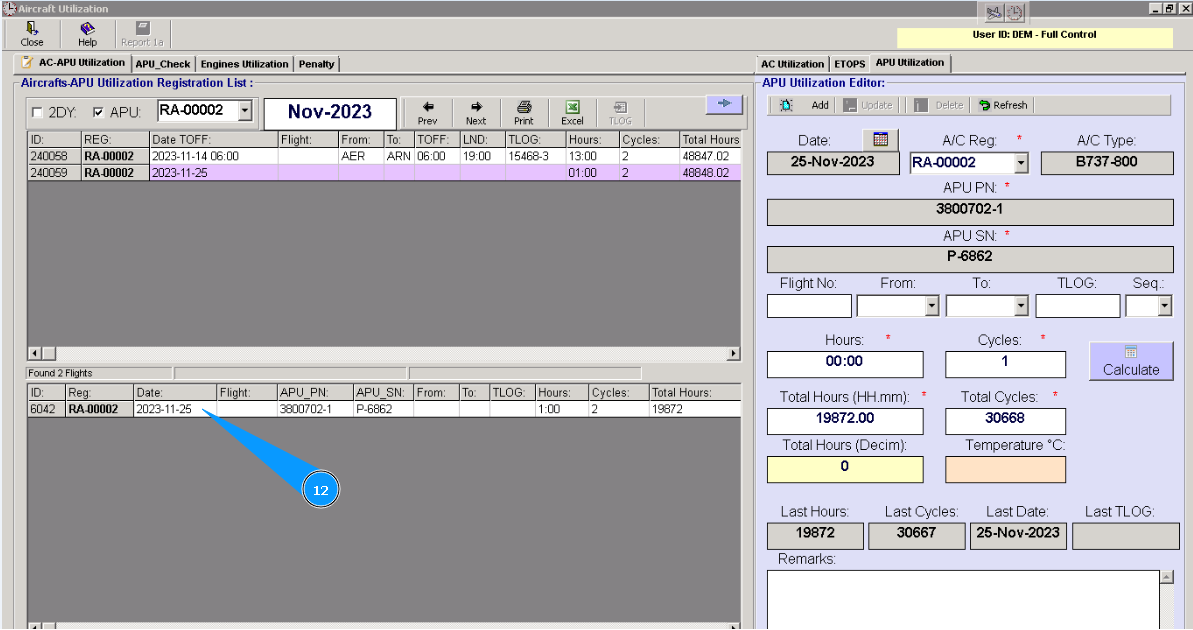Open the From airport dropdown
This screenshot has width=1193, height=630.
(932, 307)
